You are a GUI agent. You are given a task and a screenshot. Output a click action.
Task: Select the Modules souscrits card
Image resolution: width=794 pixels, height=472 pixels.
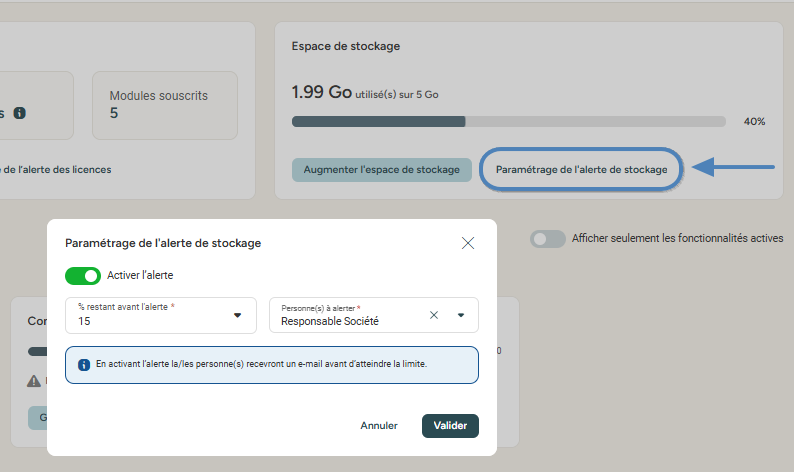click(x=164, y=105)
